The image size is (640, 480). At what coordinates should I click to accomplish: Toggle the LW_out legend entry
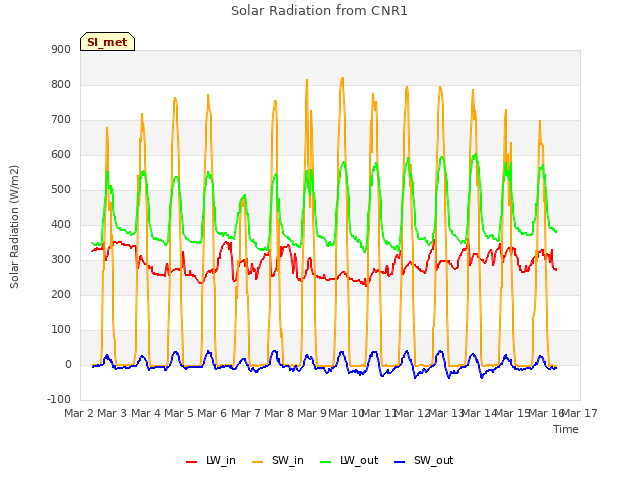(x=349, y=460)
